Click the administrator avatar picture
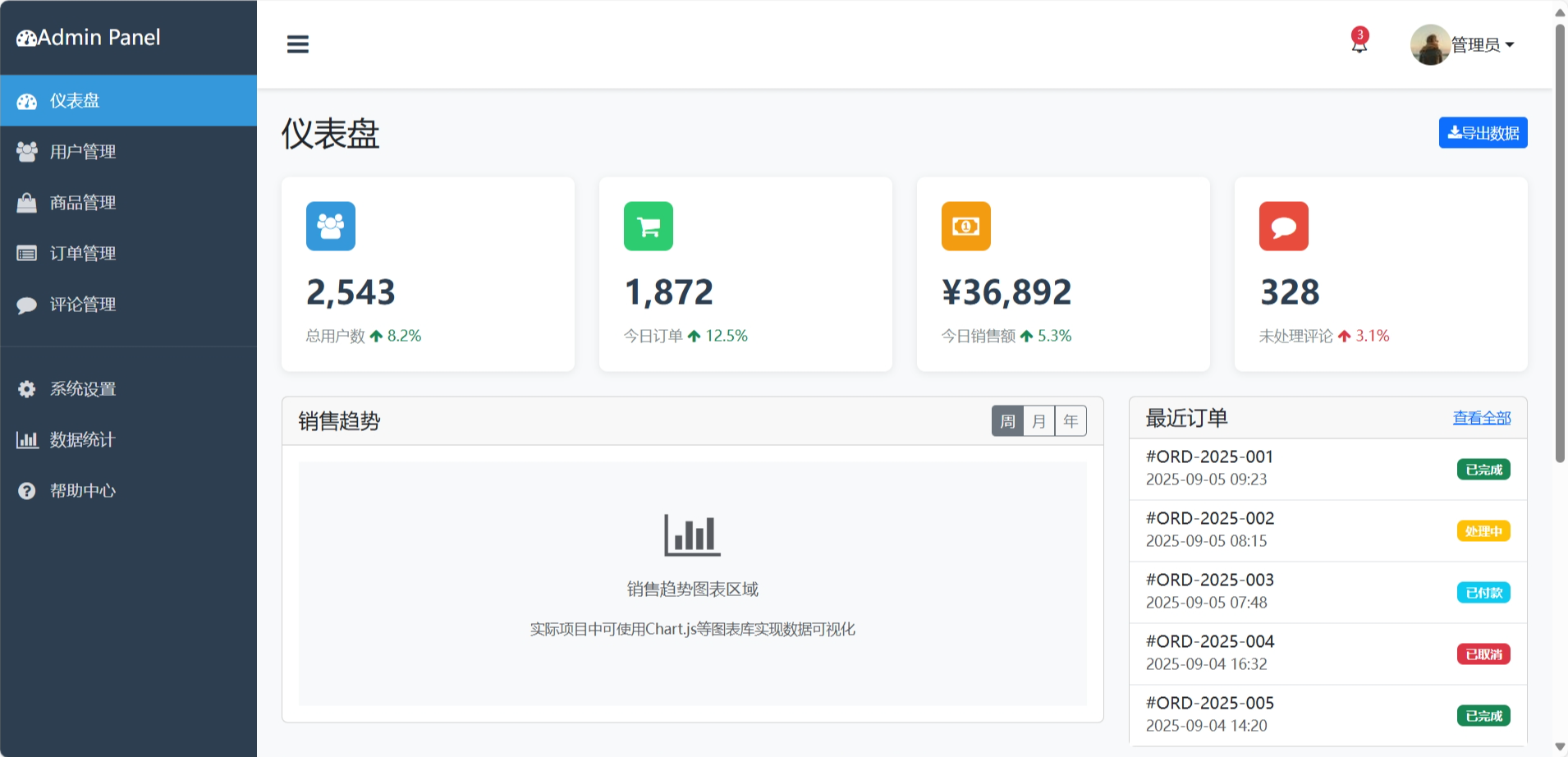The image size is (1568, 757). [1429, 45]
